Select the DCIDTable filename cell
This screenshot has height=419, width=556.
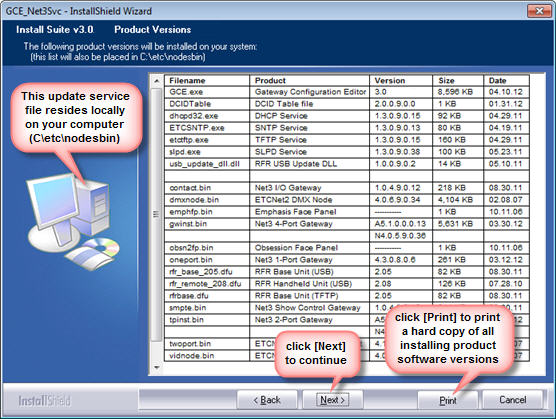pyautogui.click(x=207, y=104)
